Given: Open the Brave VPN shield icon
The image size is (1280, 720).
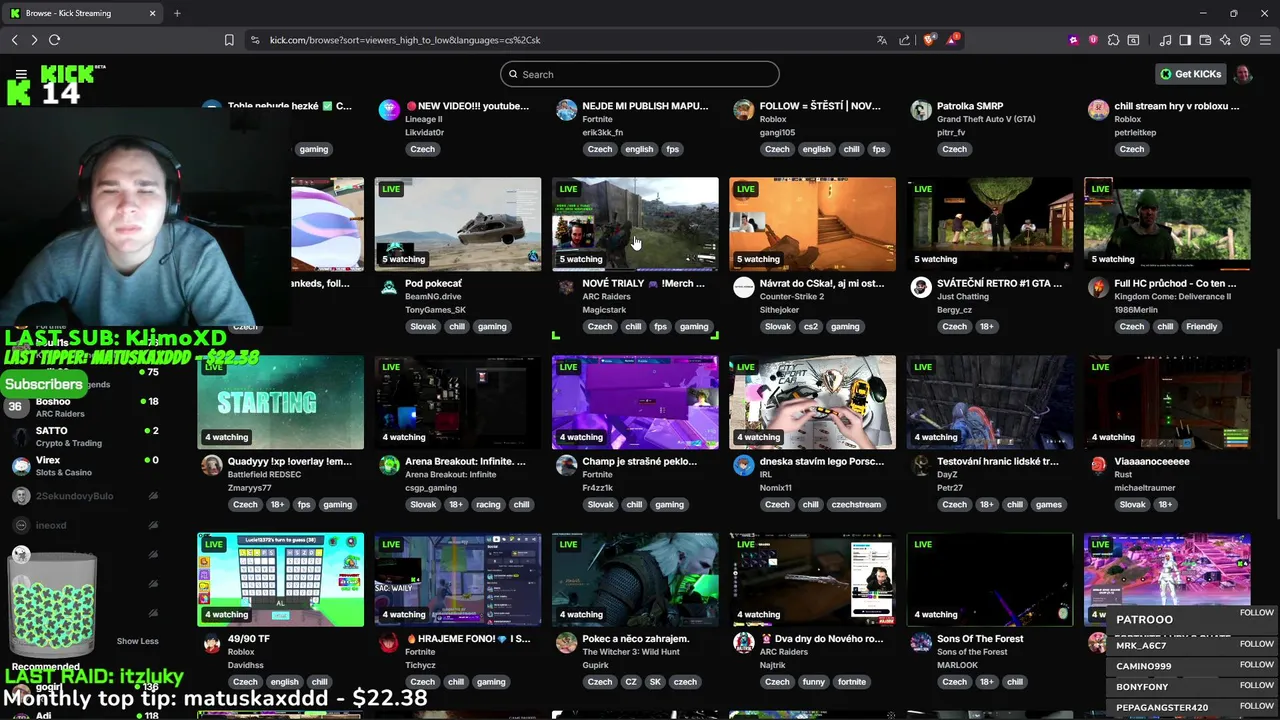Looking at the screenshot, I should pos(1245,40).
